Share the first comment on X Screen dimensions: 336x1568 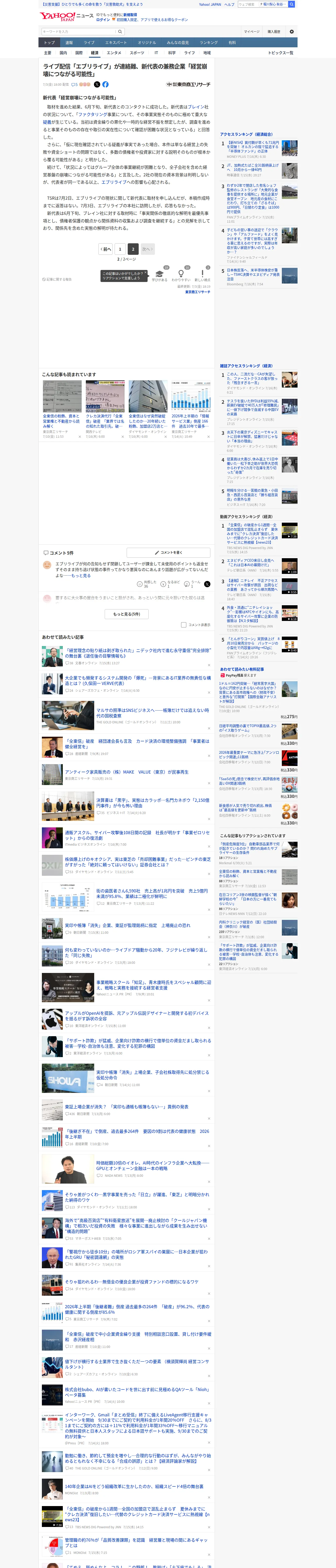[207, 584]
